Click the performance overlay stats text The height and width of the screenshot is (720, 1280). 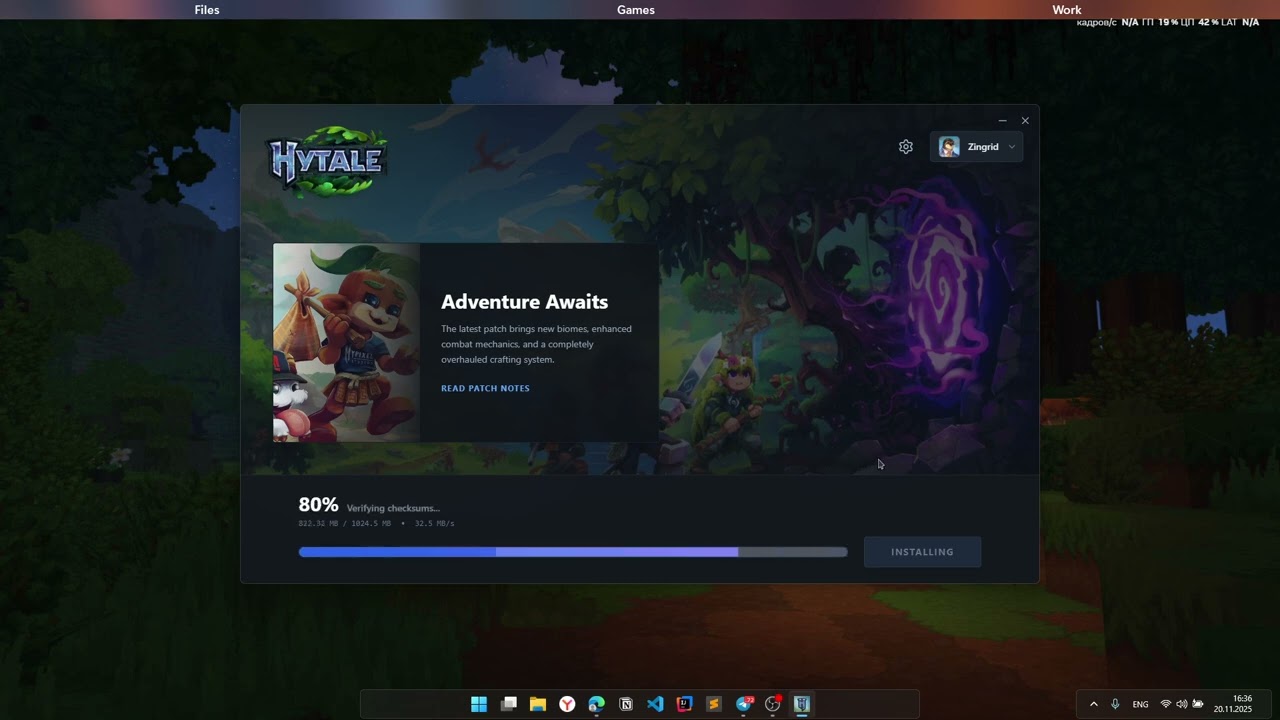[1168, 22]
